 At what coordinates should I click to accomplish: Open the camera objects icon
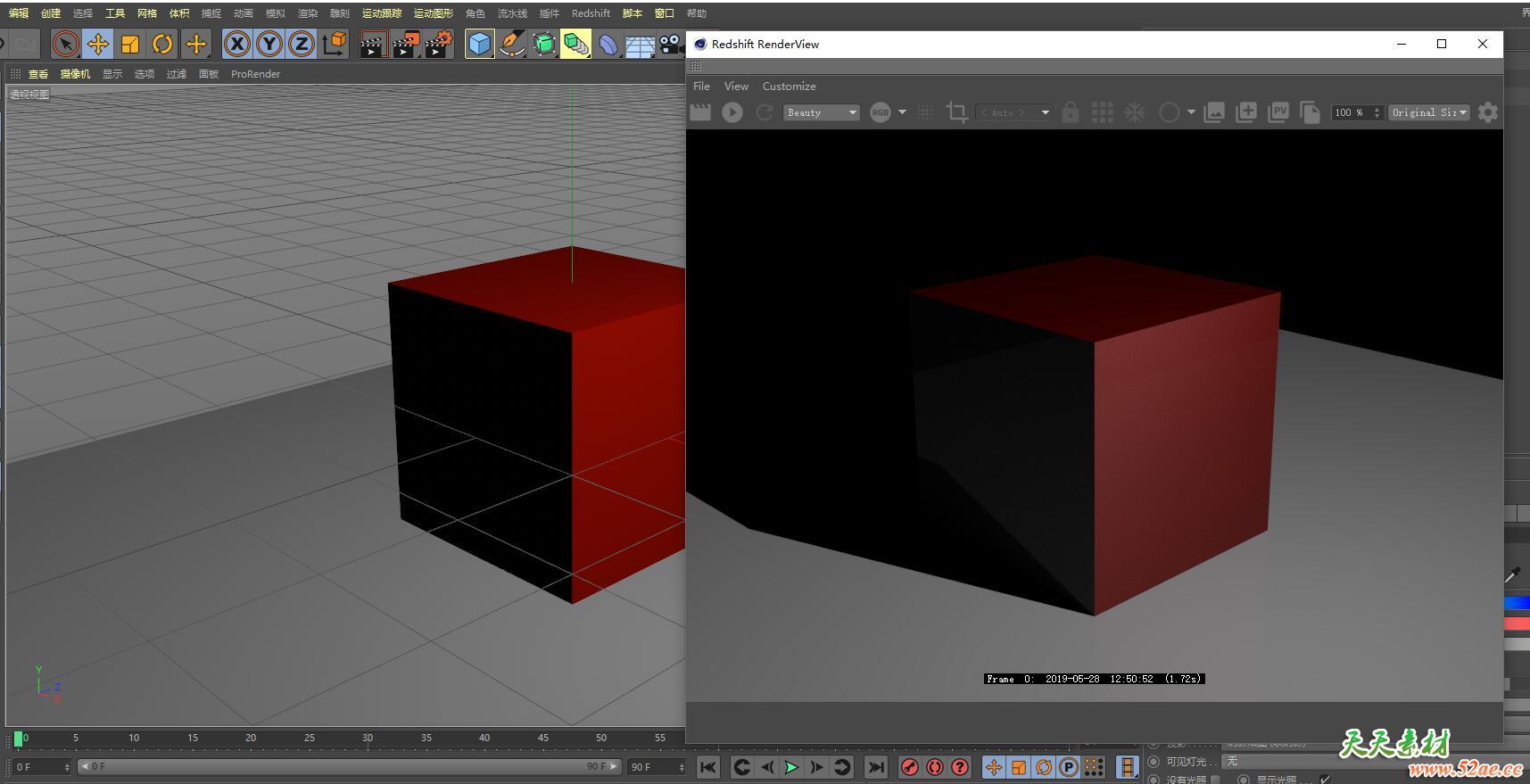pyautogui.click(x=671, y=44)
